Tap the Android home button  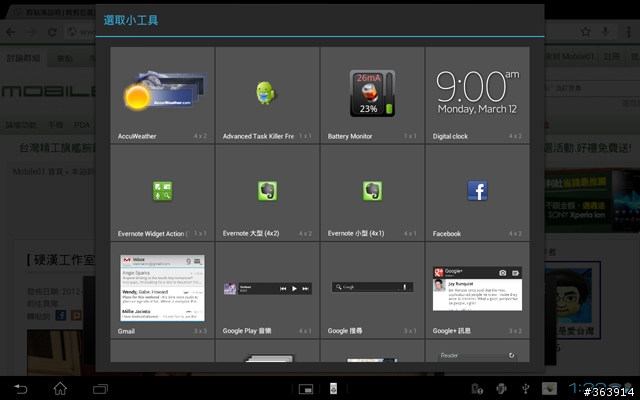[60, 389]
